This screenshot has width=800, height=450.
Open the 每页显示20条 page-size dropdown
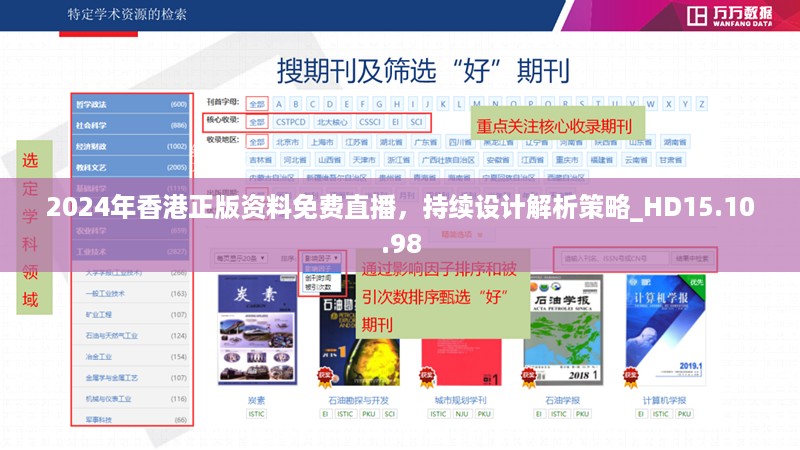click(241, 258)
